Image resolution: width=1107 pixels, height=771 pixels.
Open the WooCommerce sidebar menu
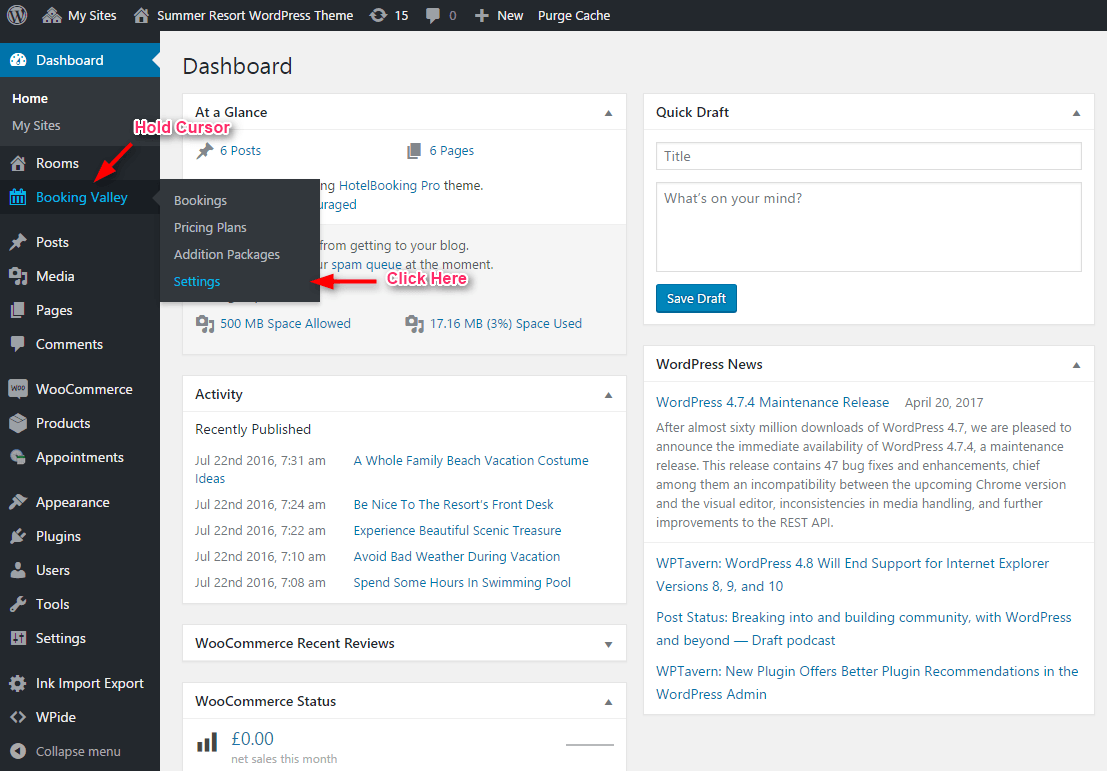point(84,389)
